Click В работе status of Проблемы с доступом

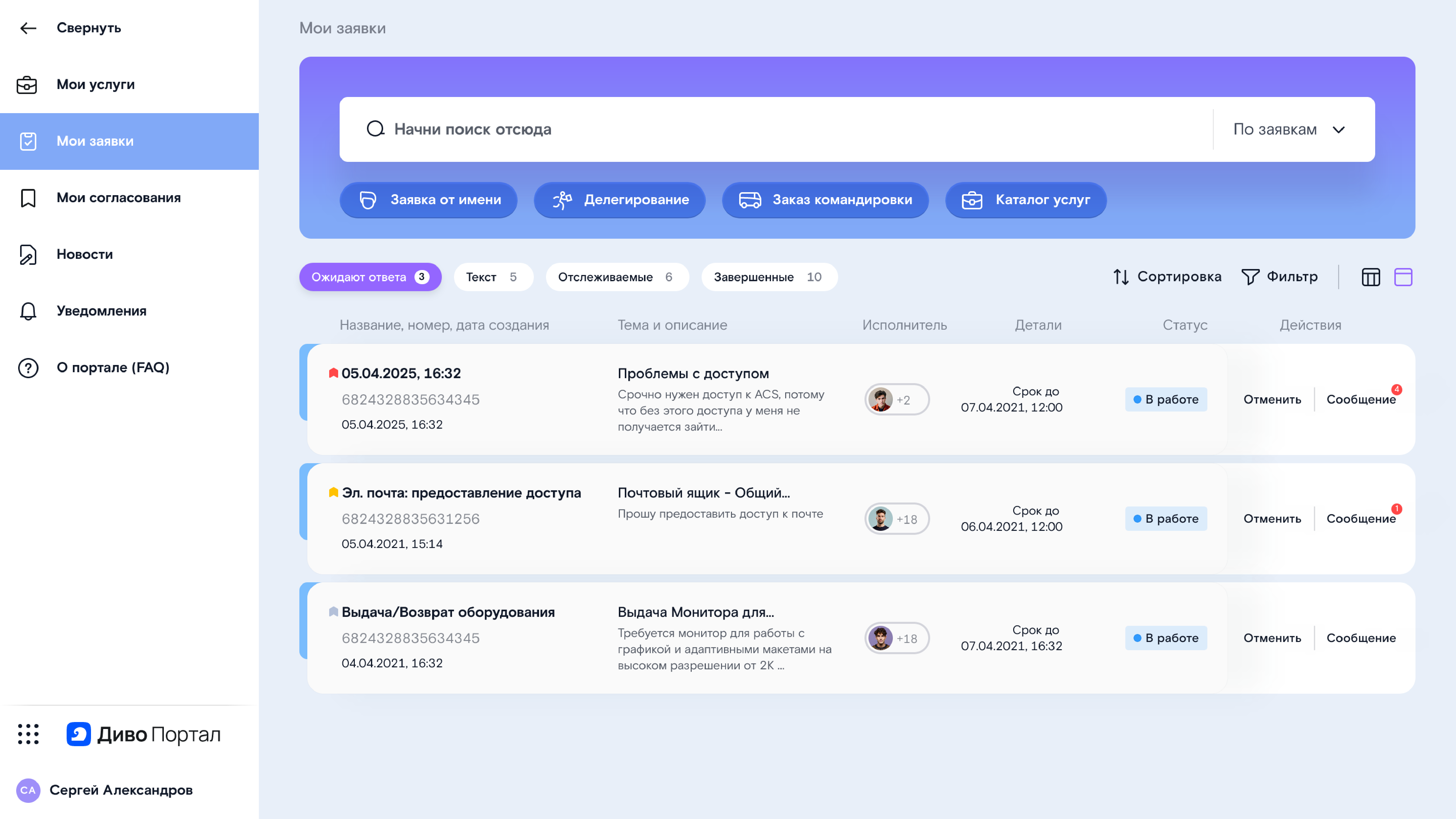(x=1166, y=400)
